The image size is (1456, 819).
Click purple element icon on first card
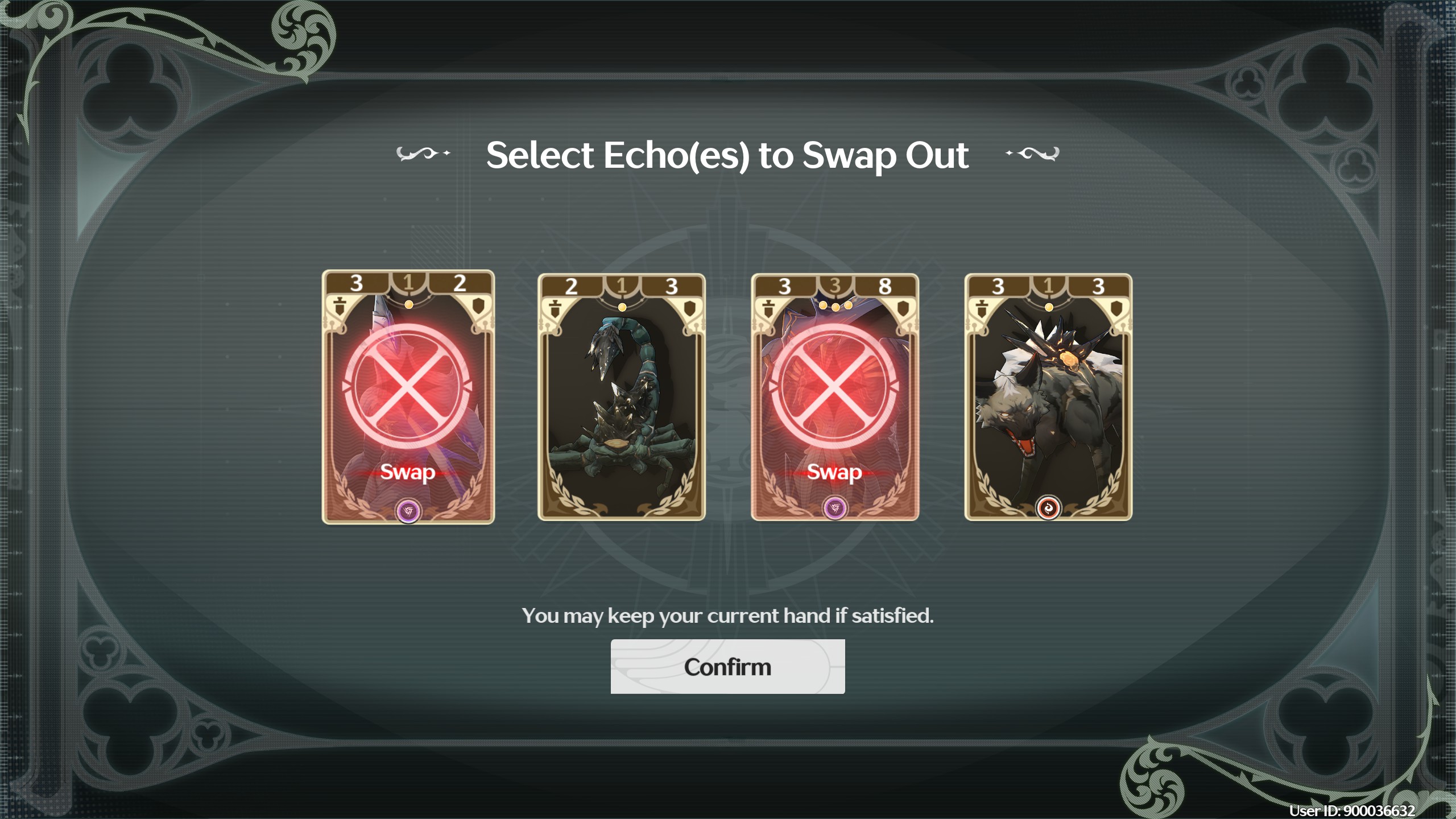coord(408,511)
